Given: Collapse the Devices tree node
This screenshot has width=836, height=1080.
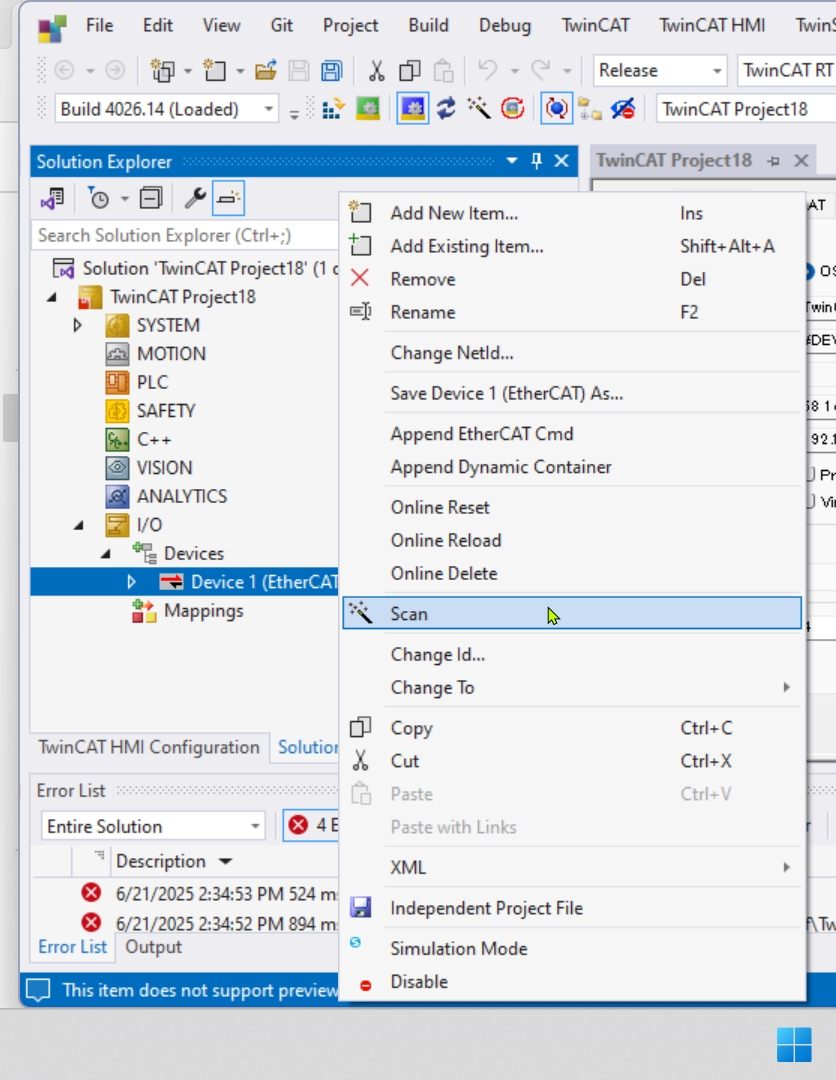Looking at the screenshot, I should 105,554.
